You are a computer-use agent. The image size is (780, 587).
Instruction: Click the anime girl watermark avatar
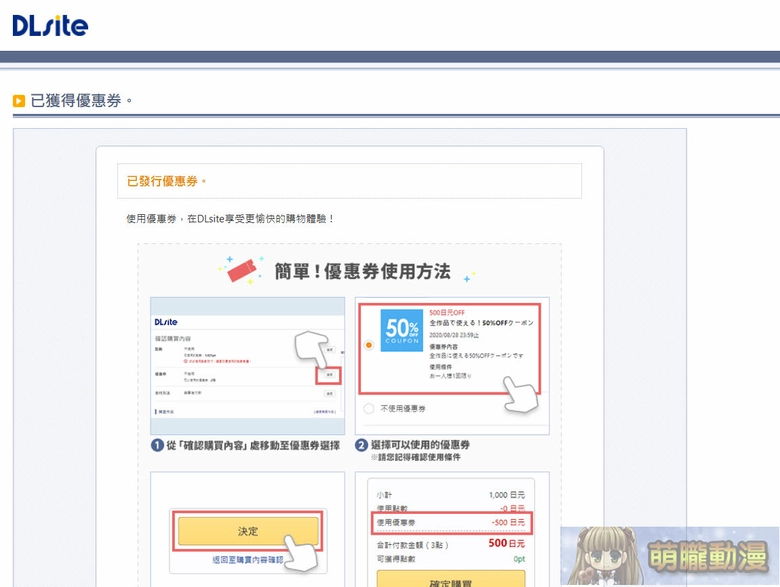(x=594, y=557)
